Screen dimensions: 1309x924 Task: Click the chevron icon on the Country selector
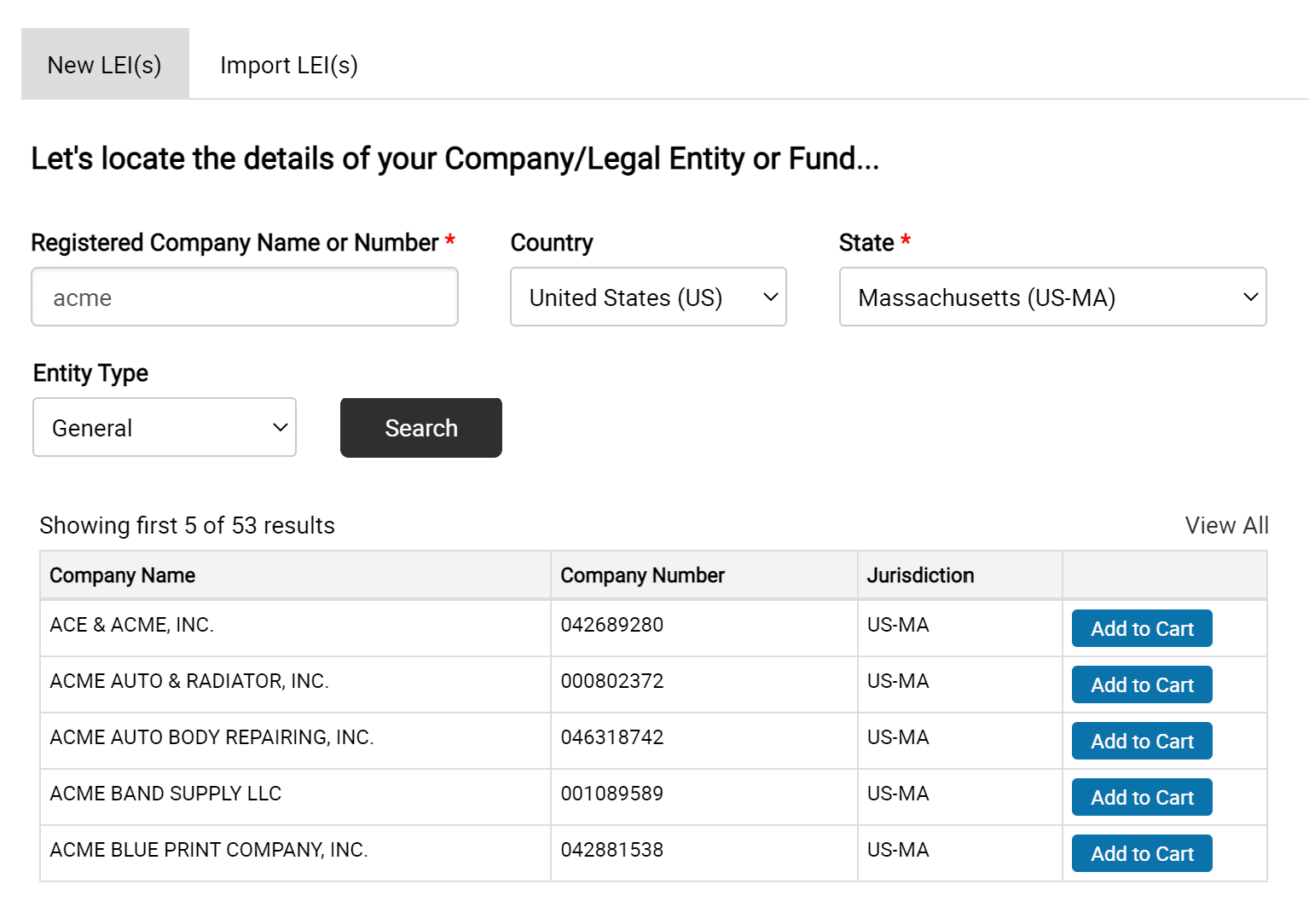click(x=770, y=297)
